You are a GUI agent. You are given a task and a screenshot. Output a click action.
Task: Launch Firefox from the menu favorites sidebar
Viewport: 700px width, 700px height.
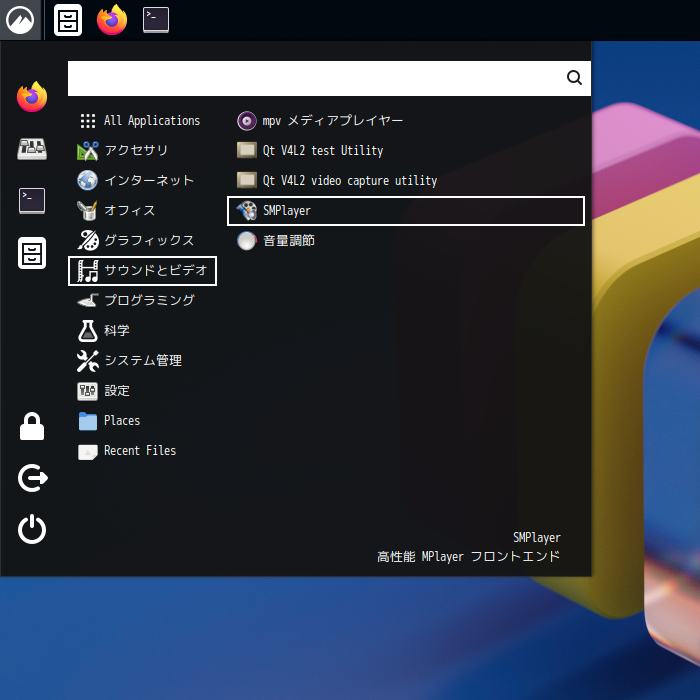[32, 97]
